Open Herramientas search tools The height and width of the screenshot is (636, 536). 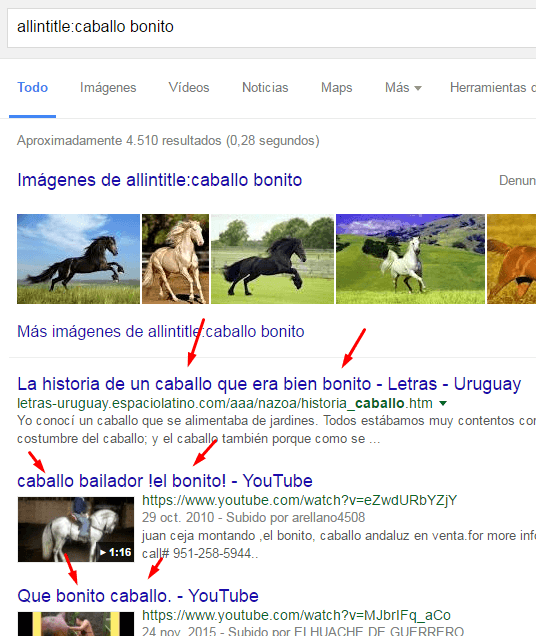coord(493,88)
